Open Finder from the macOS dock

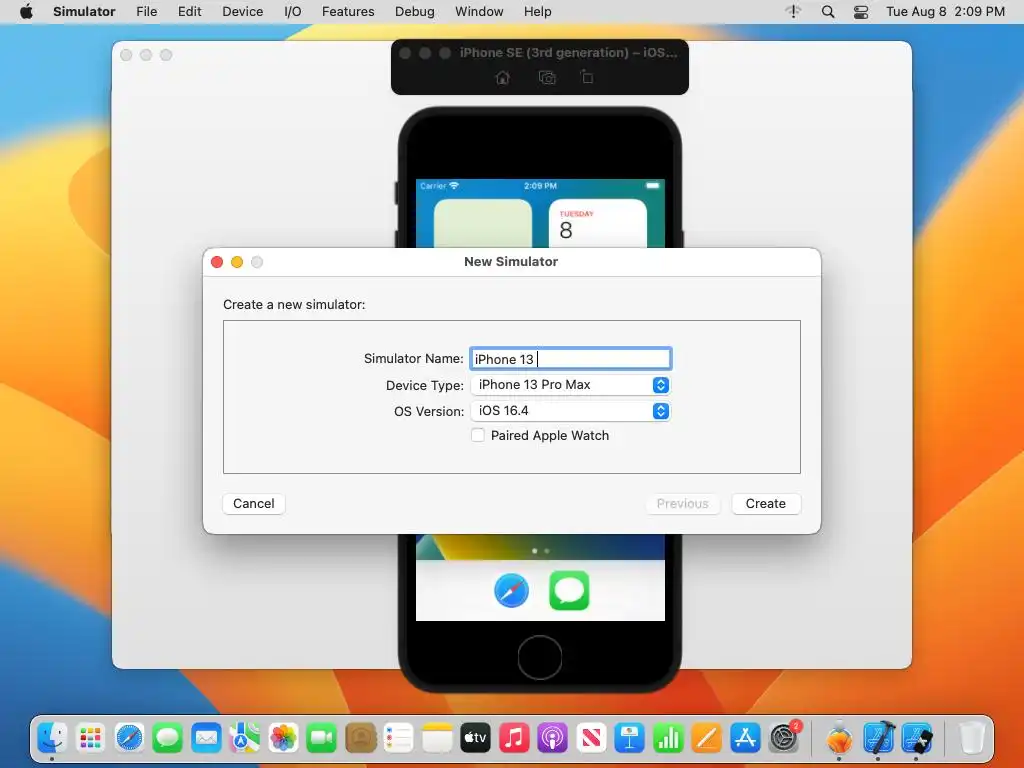point(52,739)
